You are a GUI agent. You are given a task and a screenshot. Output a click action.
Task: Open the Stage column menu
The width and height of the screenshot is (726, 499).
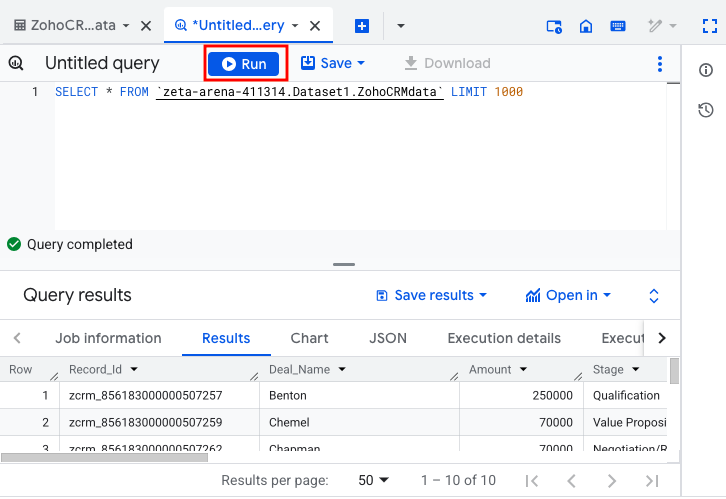coord(635,369)
